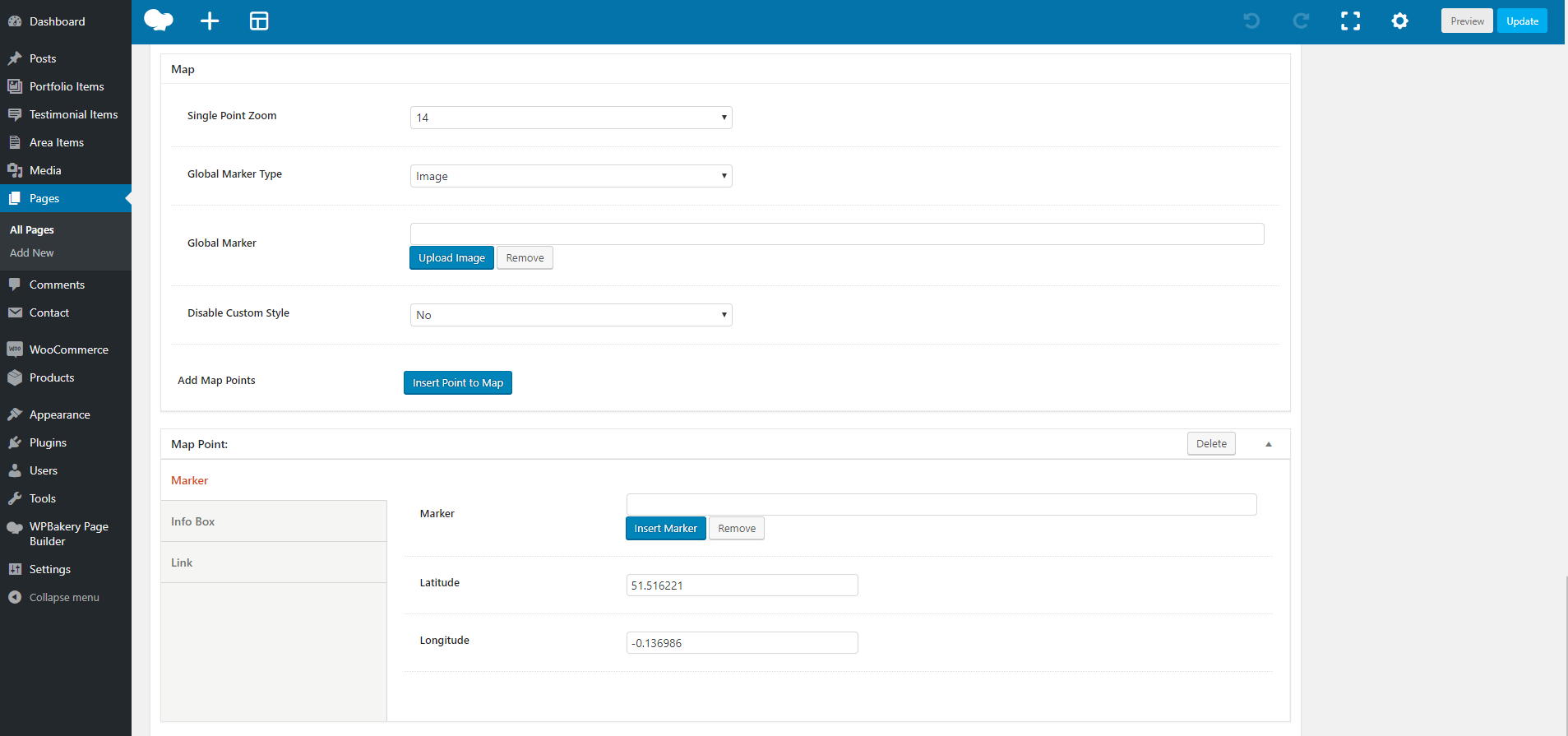Click the Upload Image button
Screen dimensions: 1568x736
pos(451,258)
